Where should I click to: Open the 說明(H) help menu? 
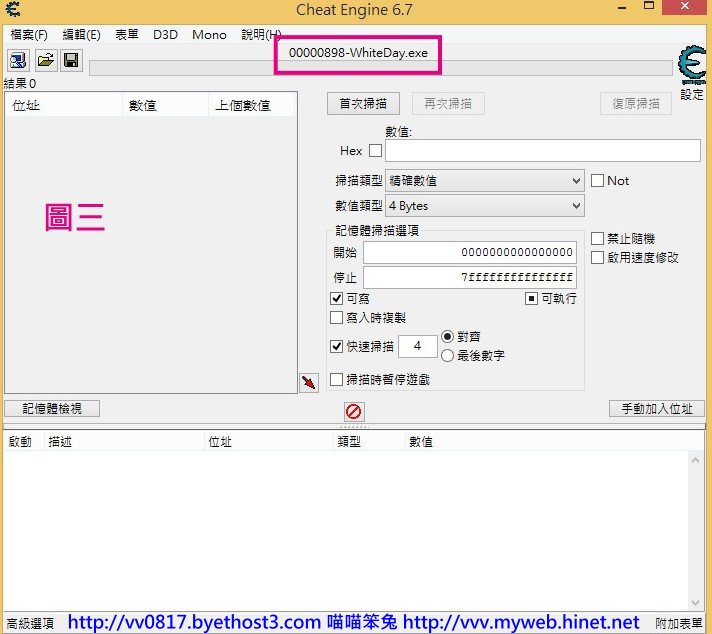[x=261, y=35]
